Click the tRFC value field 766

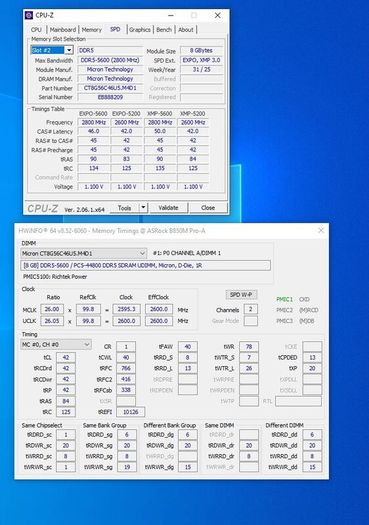click(x=126, y=368)
